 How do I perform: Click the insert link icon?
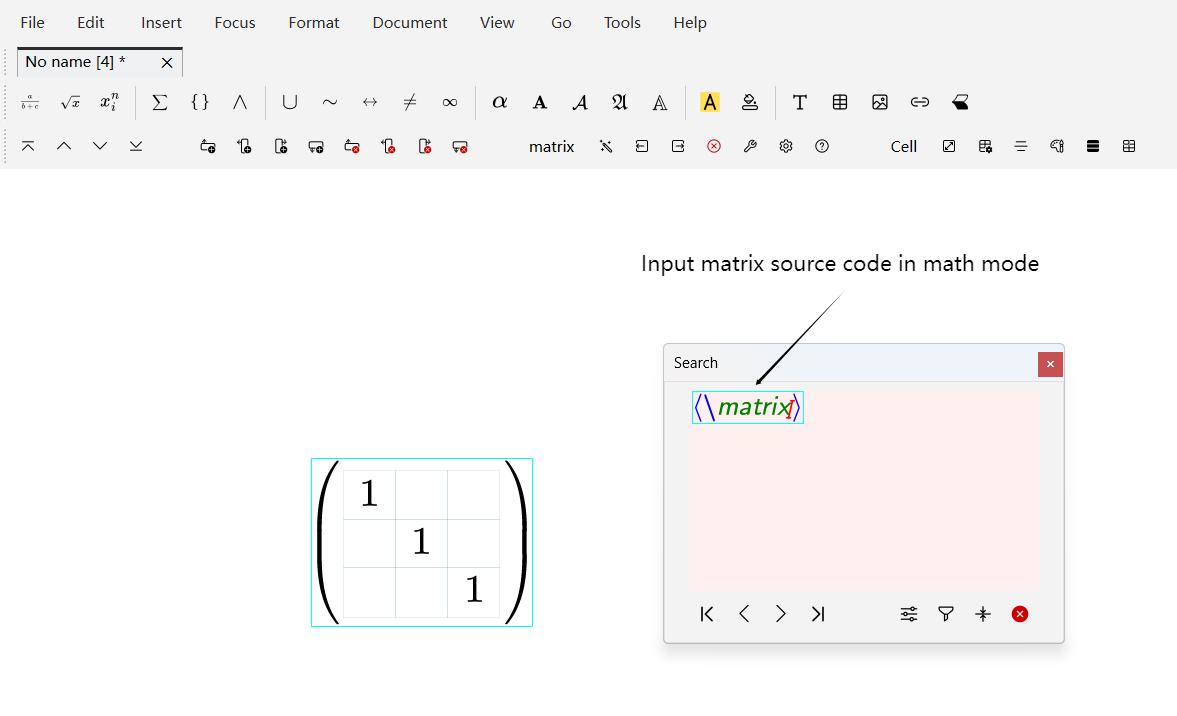[x=920, y=102]
